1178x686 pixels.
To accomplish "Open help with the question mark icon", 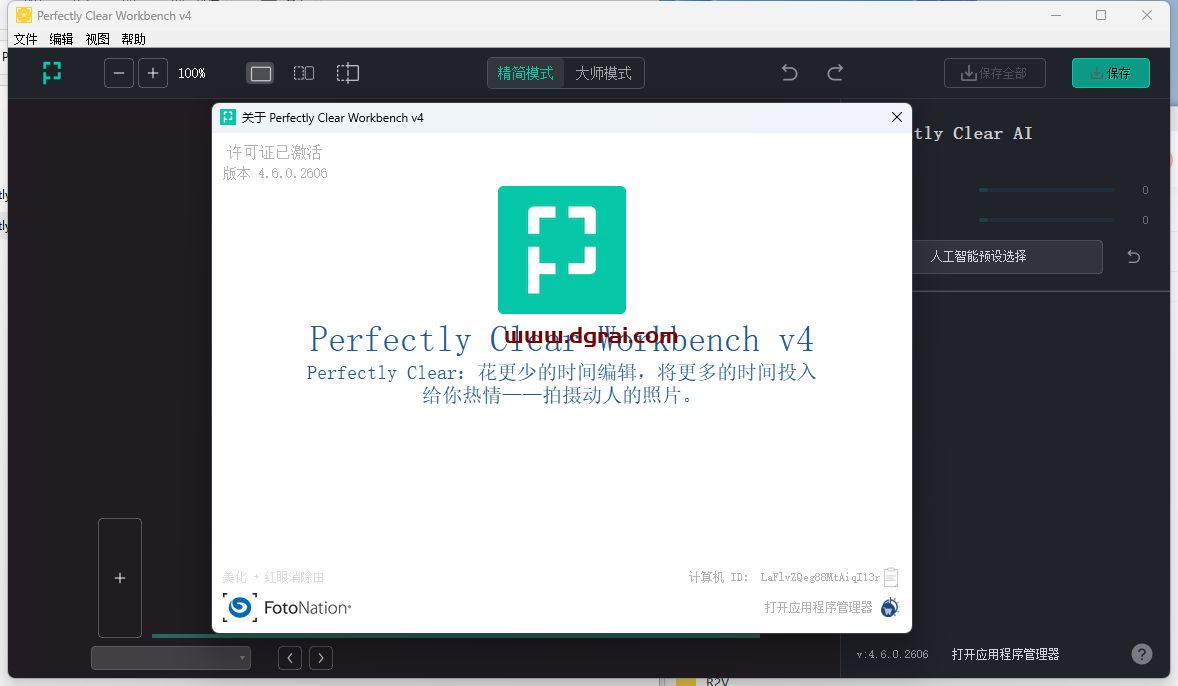I will (x=1142, y=654).
